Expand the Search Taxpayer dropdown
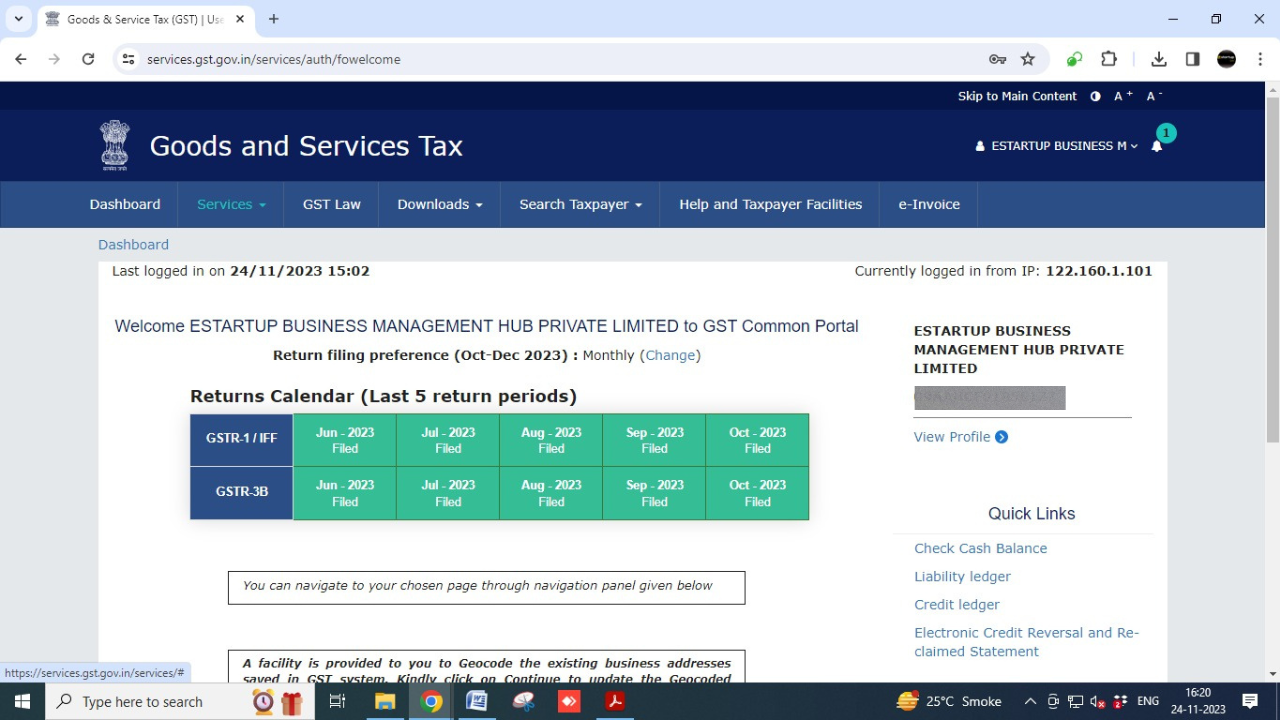Screen dimensions: 1280x720 click(x=580, y=204)
